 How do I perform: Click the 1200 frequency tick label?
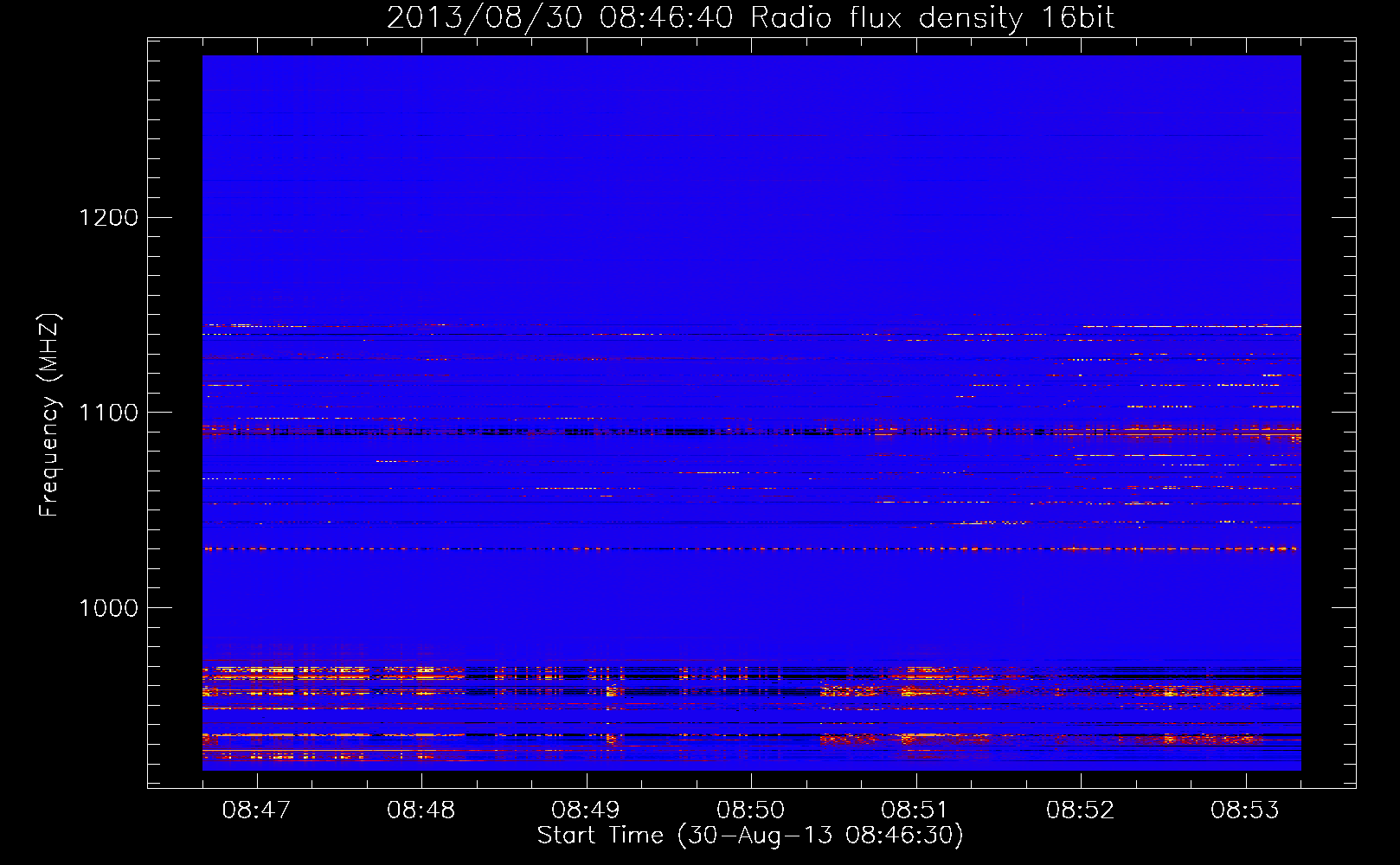[x=109, y=217]
